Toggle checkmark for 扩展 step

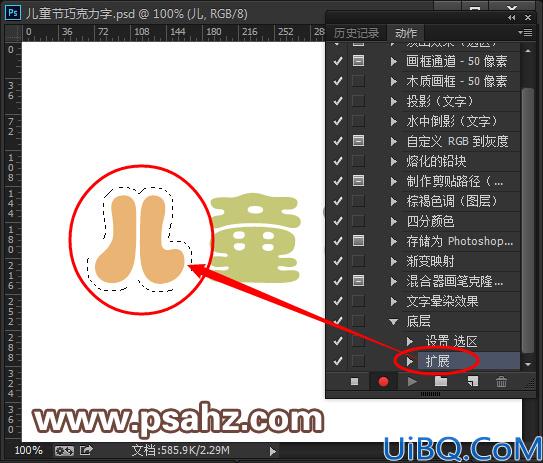click(338, 361)
